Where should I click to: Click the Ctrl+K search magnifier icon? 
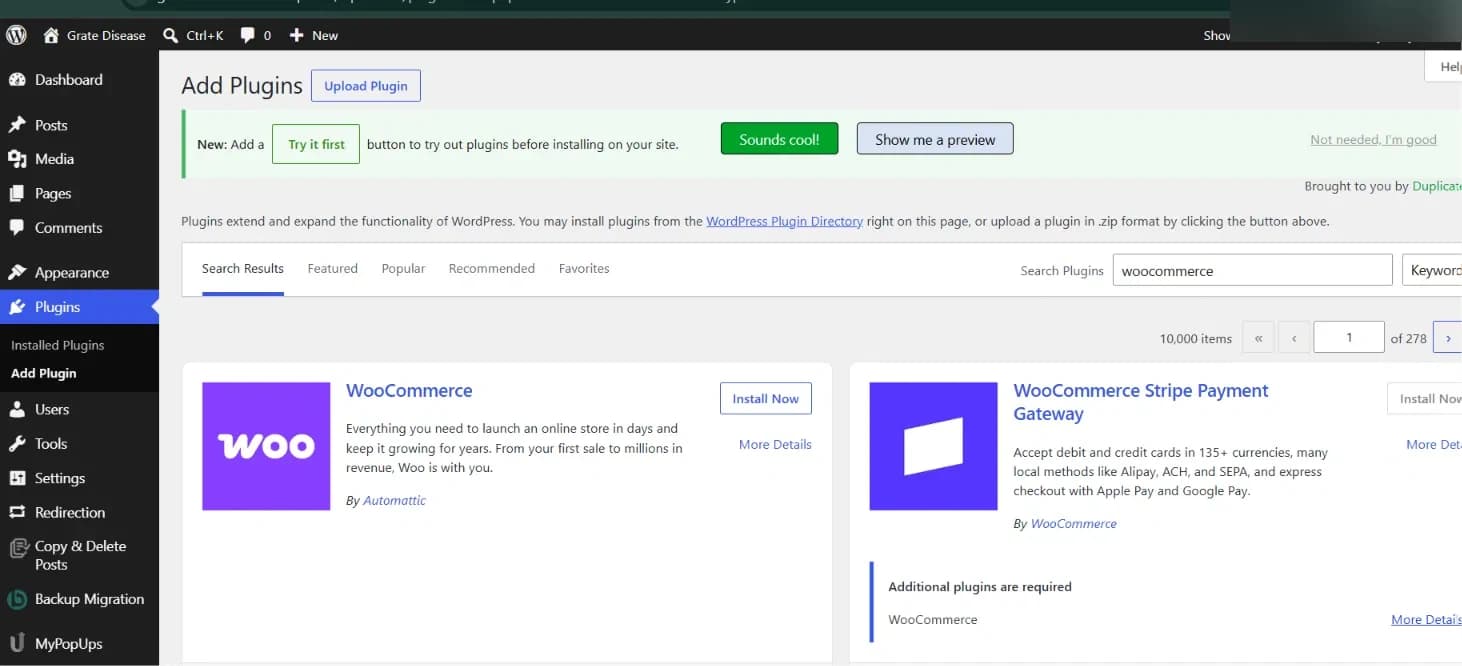[170, 35]
